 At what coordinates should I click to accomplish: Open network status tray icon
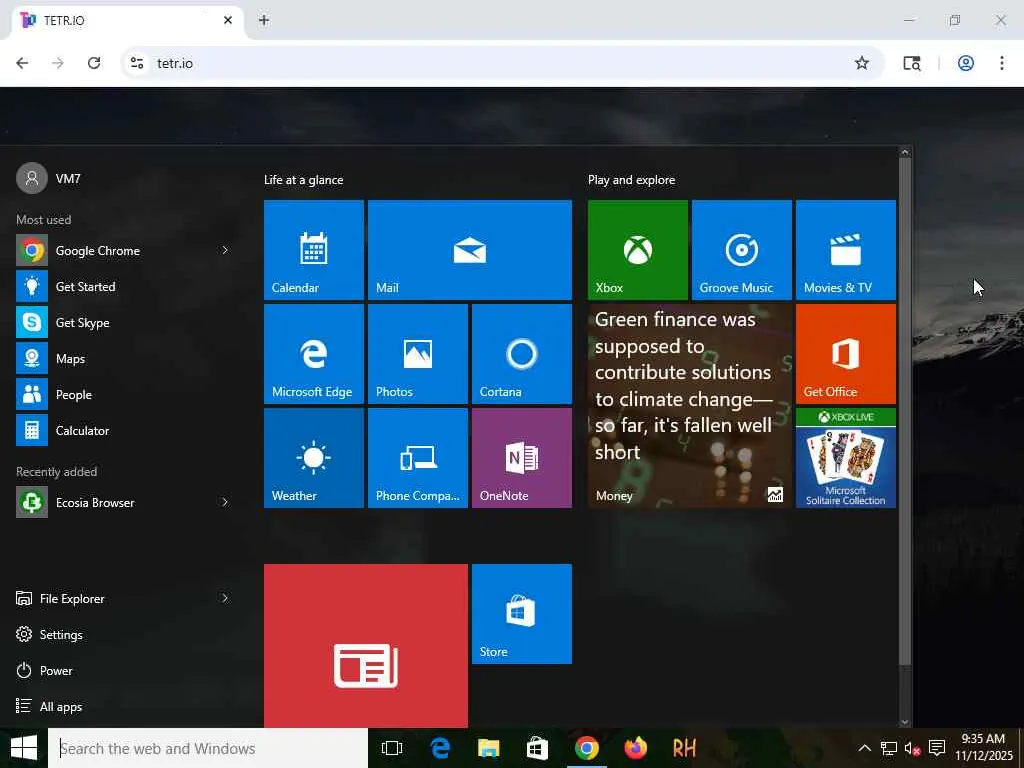(888, 748)
